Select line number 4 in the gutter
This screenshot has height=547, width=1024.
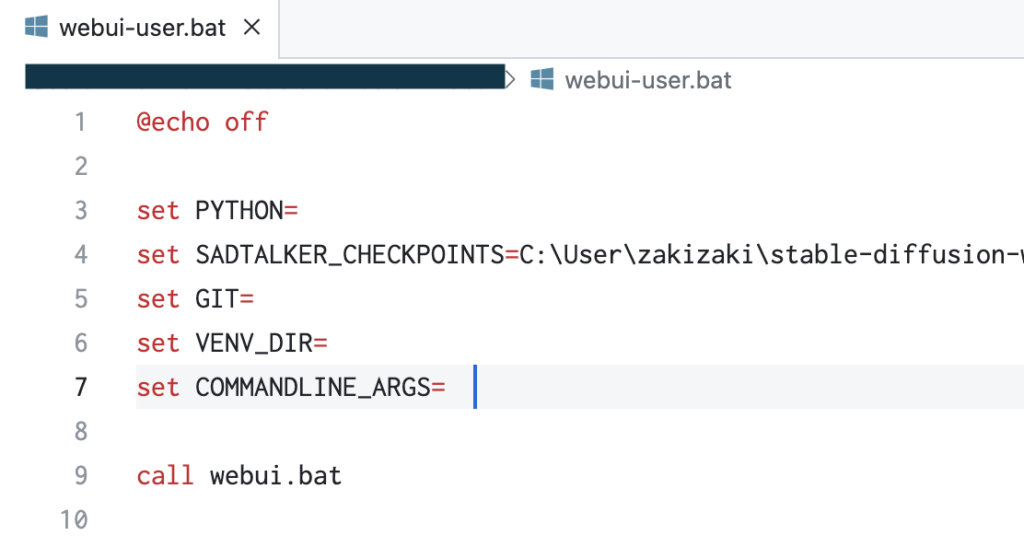(80, 255)
